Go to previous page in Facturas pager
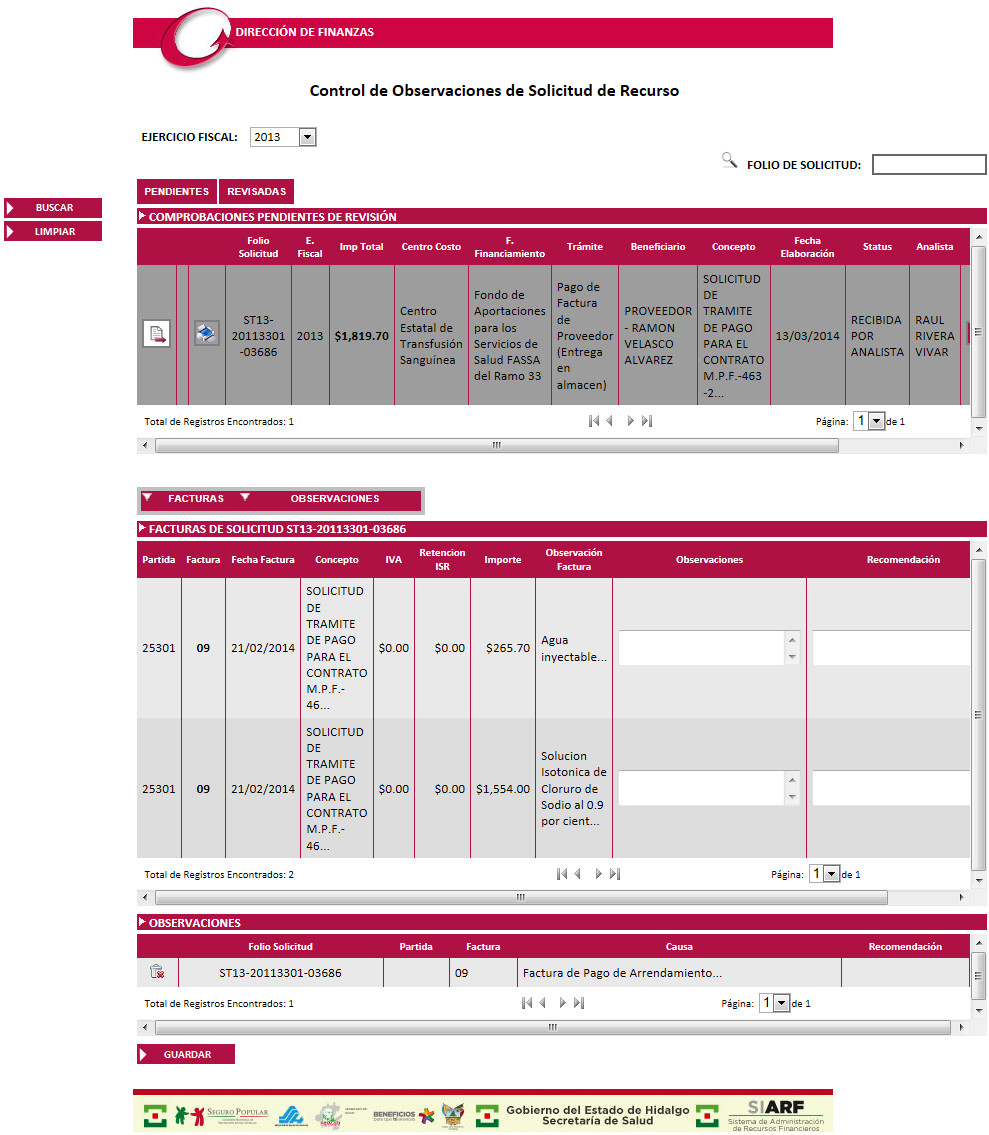This screenshot has height=1135, width=989. [x=578, y=874]
